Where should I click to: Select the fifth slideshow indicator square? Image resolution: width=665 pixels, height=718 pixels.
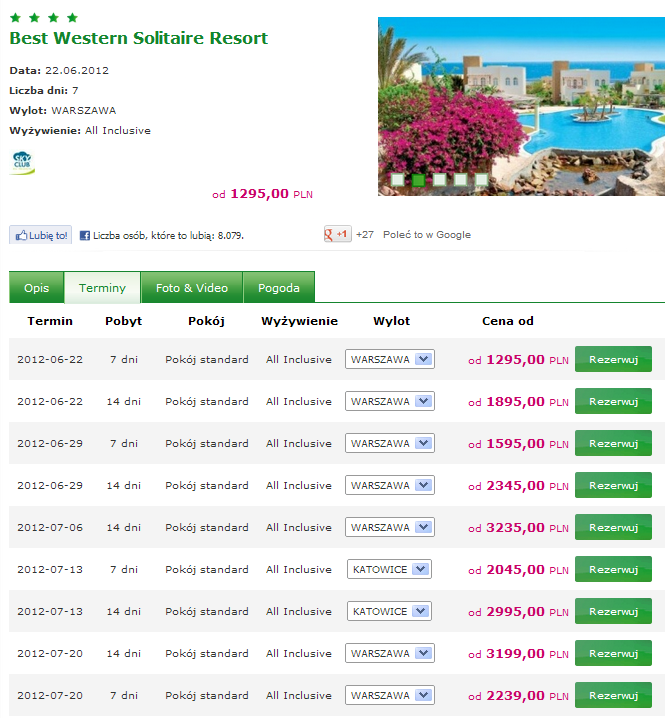(481, 180)
